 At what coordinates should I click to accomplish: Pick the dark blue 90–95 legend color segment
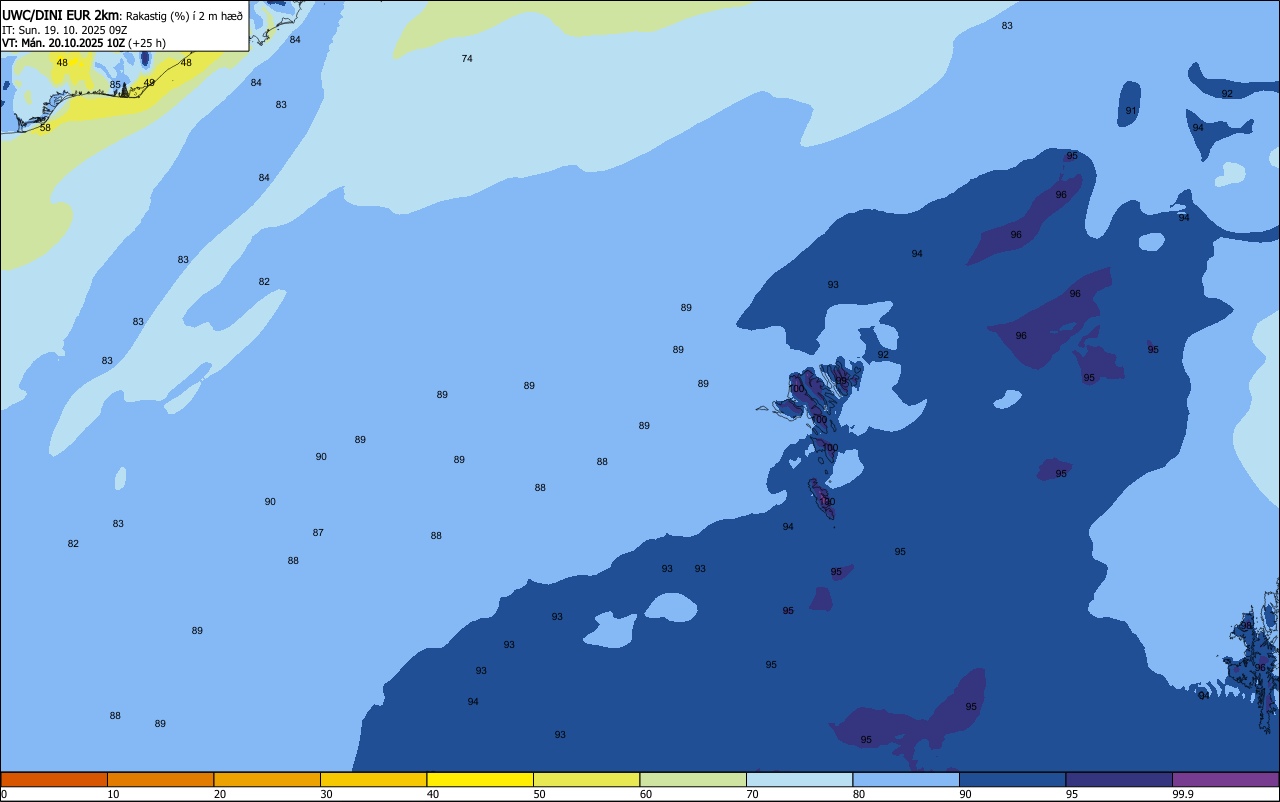(x=1012, y=779)
